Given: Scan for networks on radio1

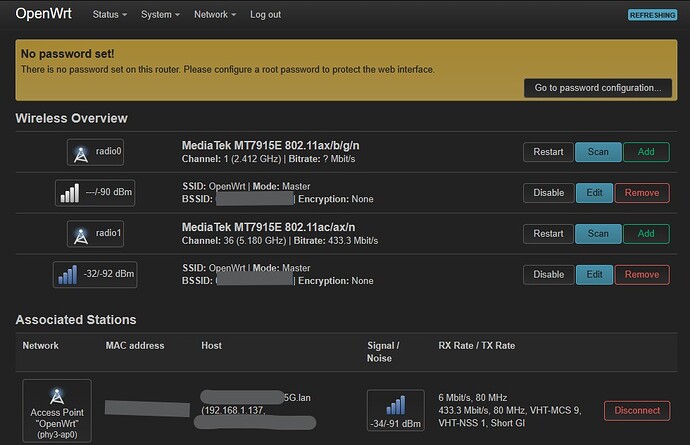Looking at the screenshot, I should (597, 234).
